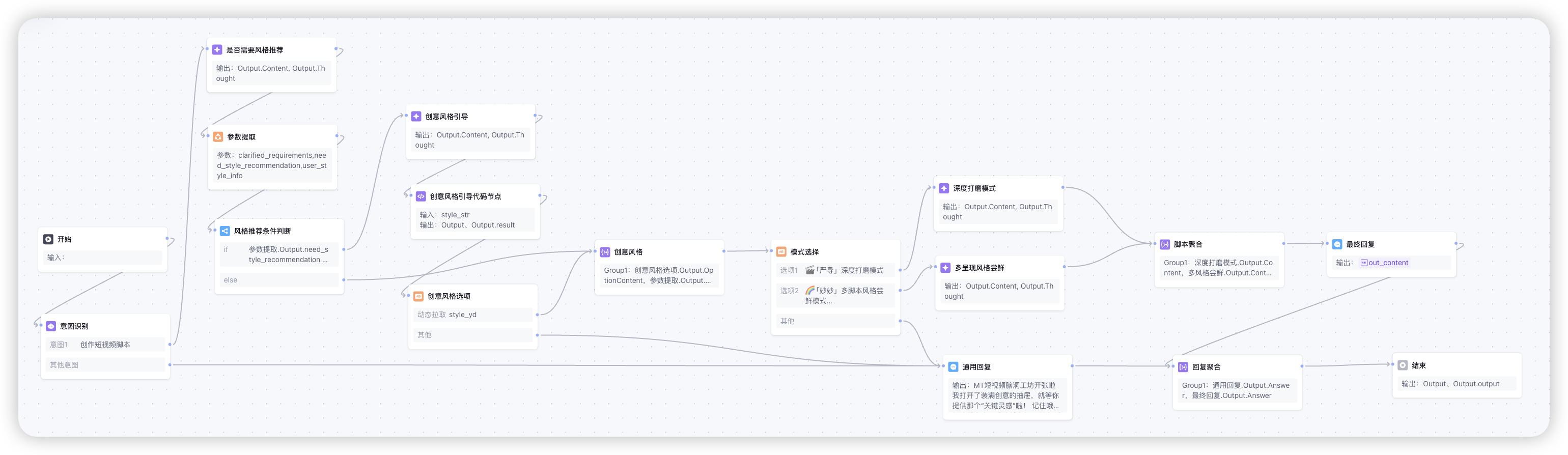Click the 最终回复 reply icon
Screen dimensions: 1568x455
[x=1337, y=244]
